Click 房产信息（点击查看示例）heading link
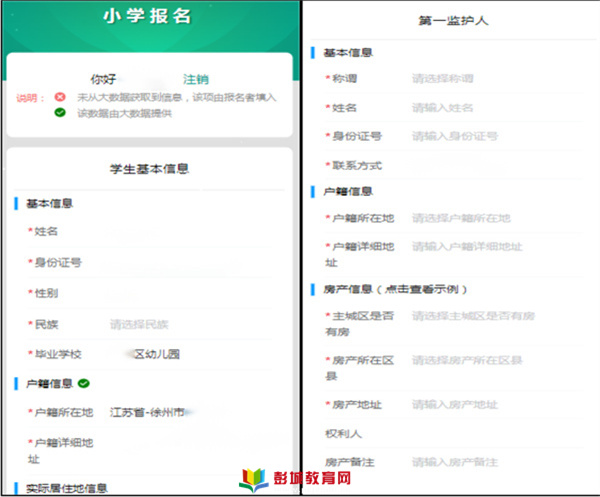 tap(395, 289)
